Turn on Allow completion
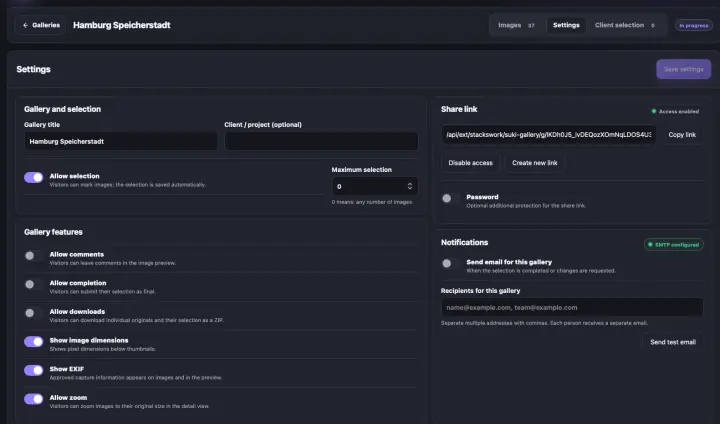This screenshot has width=720, height=424. 34,284
